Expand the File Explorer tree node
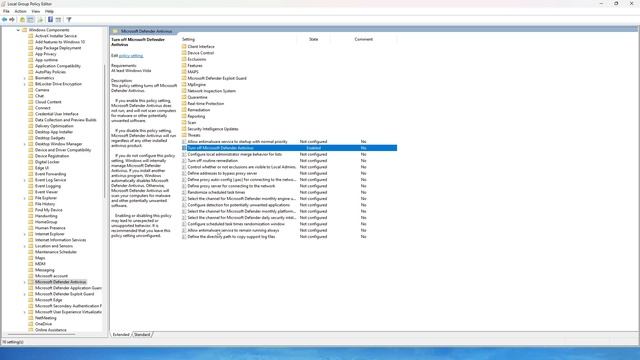Screen dimensions: 640x360 [24, 198]
